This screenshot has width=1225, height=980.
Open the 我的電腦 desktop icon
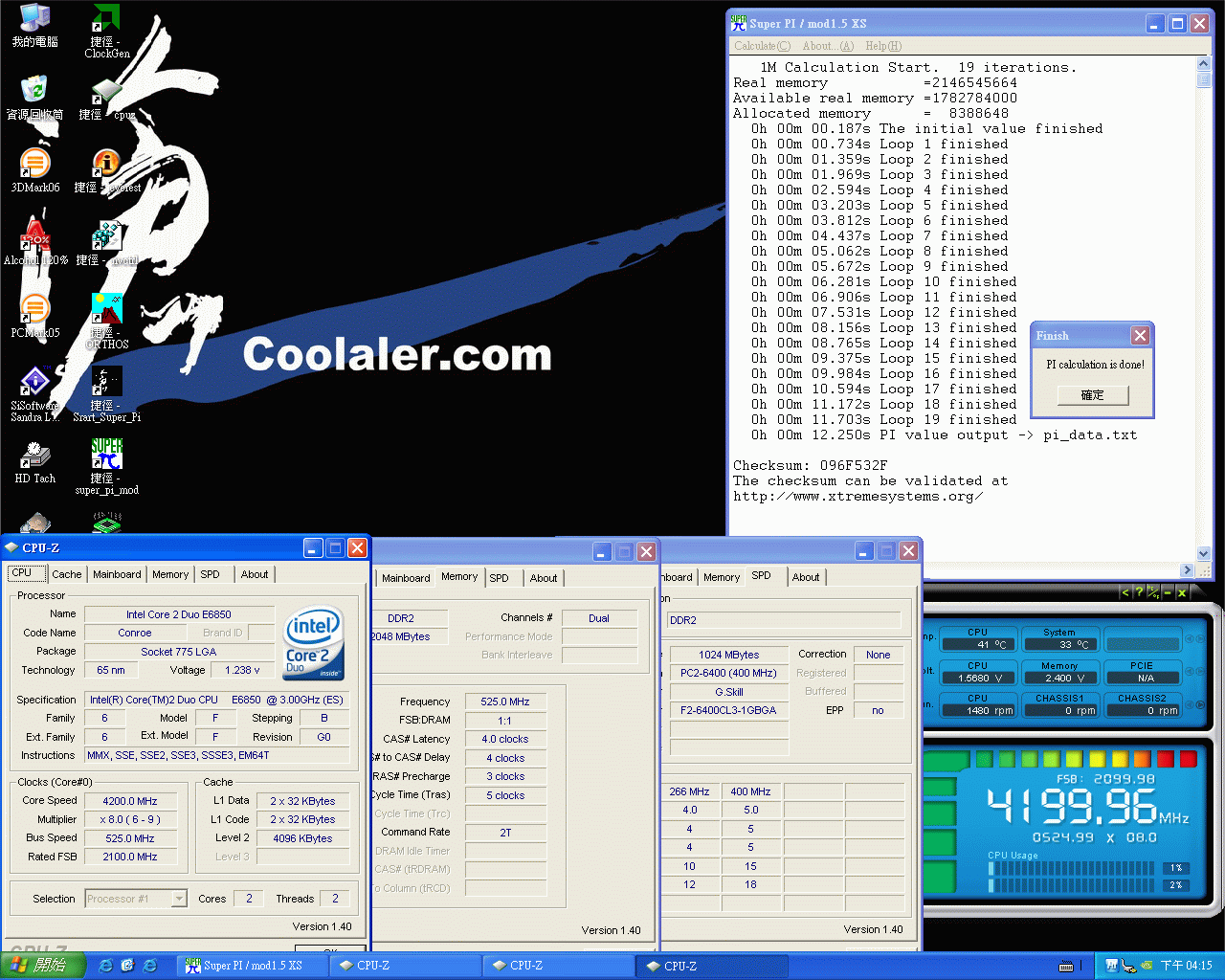coord(35,26)
